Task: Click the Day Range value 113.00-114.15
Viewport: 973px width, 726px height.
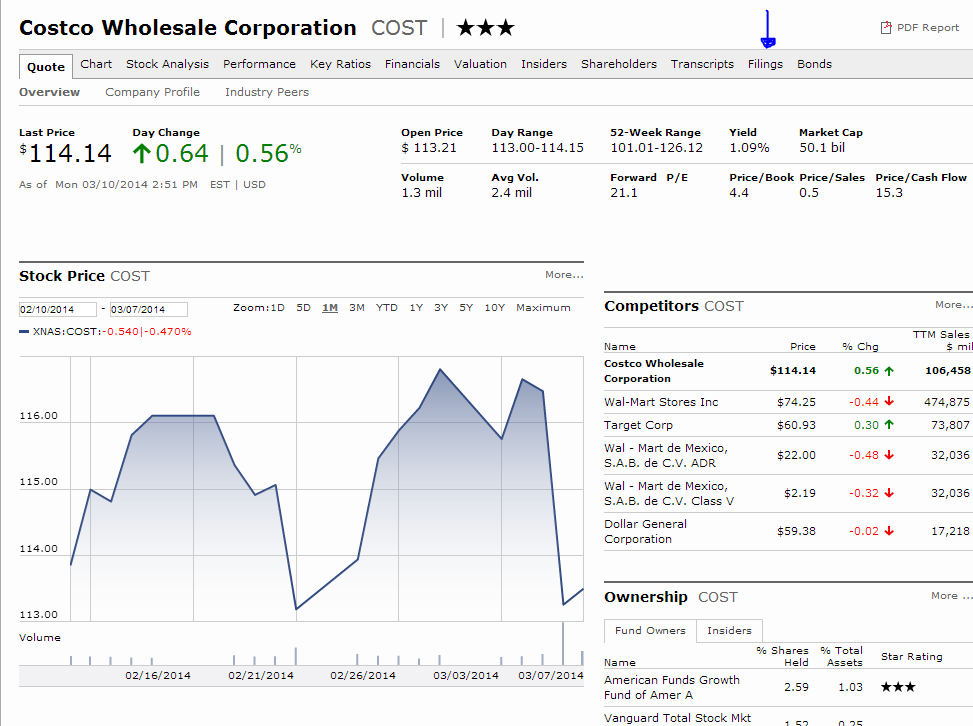Action: click(x=537, y=148)
